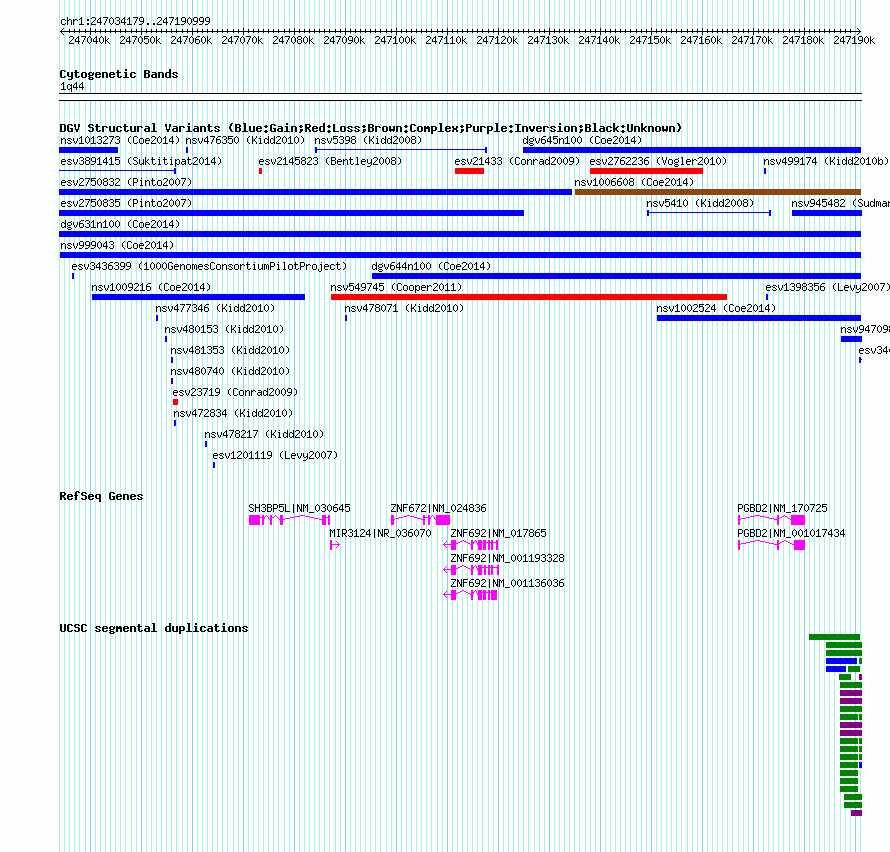This screenshot has height=852, width=890.
Task: Select the esv2750832 (Pinto2007) label
Action: pyautogui.click(x=126, y=182)
